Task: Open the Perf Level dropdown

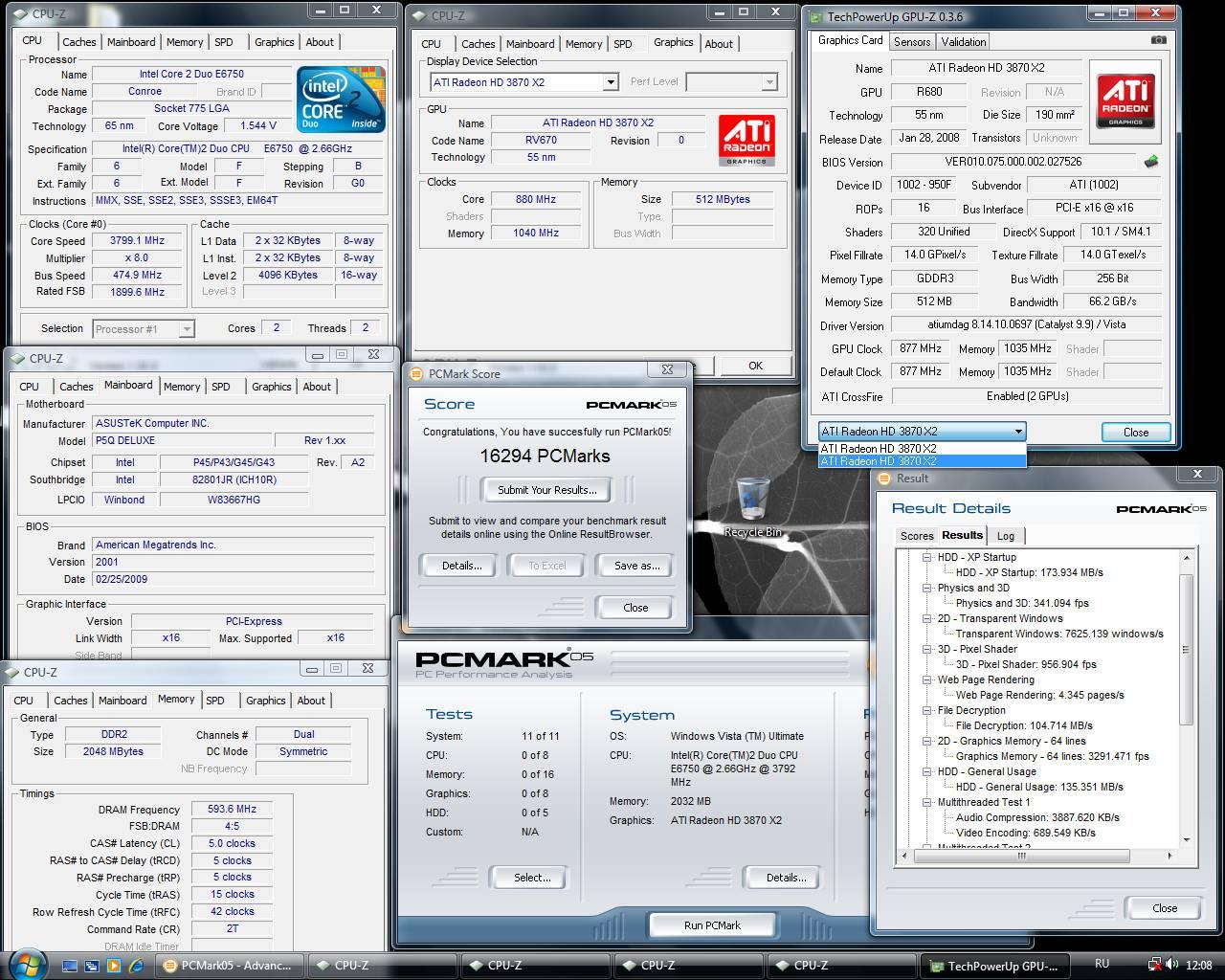Action: click(768, 82)
